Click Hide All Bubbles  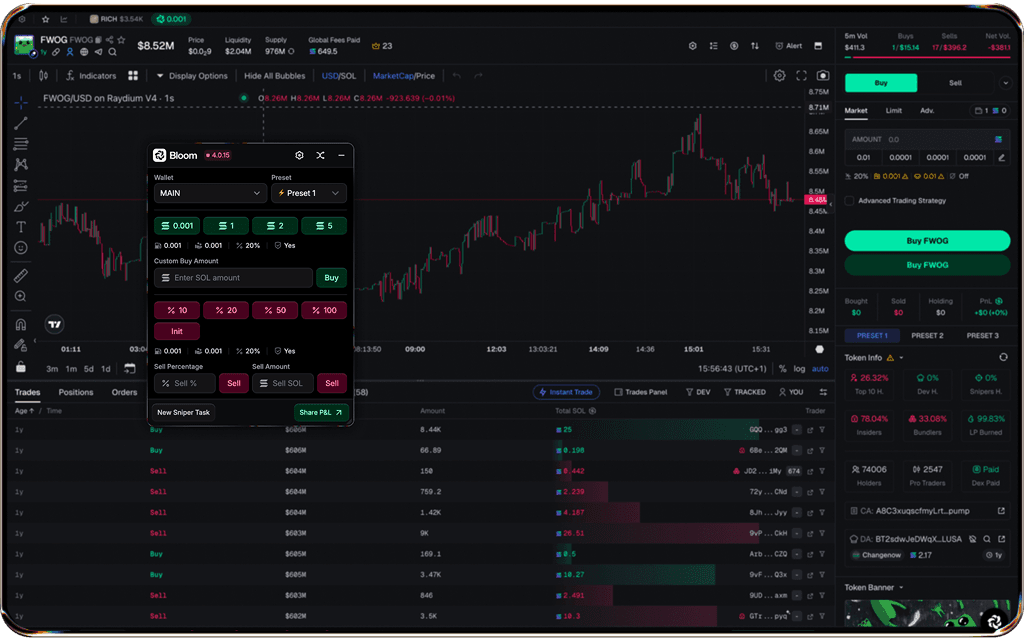[274, 76]
